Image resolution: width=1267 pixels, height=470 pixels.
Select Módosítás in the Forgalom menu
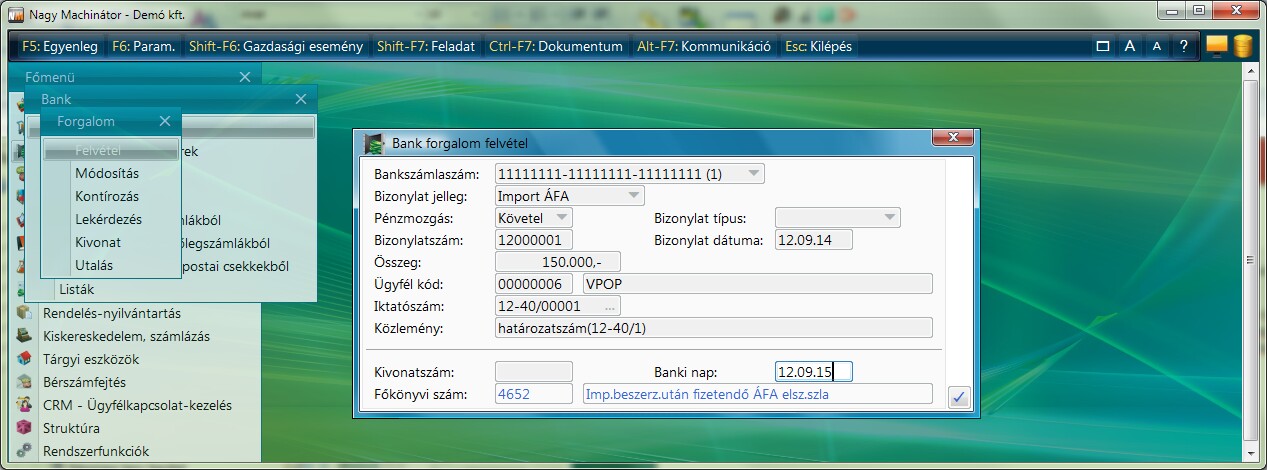[106, 173]
